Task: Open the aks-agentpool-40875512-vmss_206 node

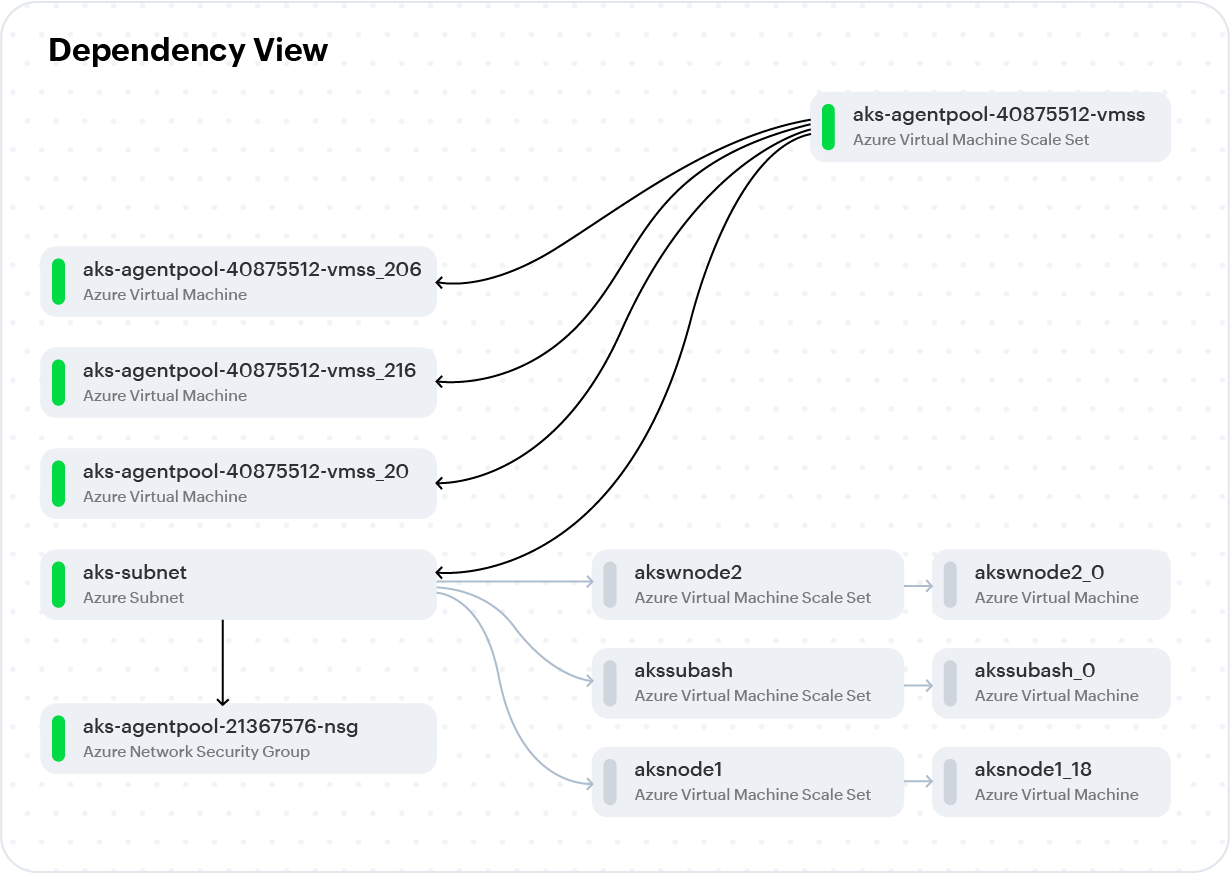Action: [238, 282]
